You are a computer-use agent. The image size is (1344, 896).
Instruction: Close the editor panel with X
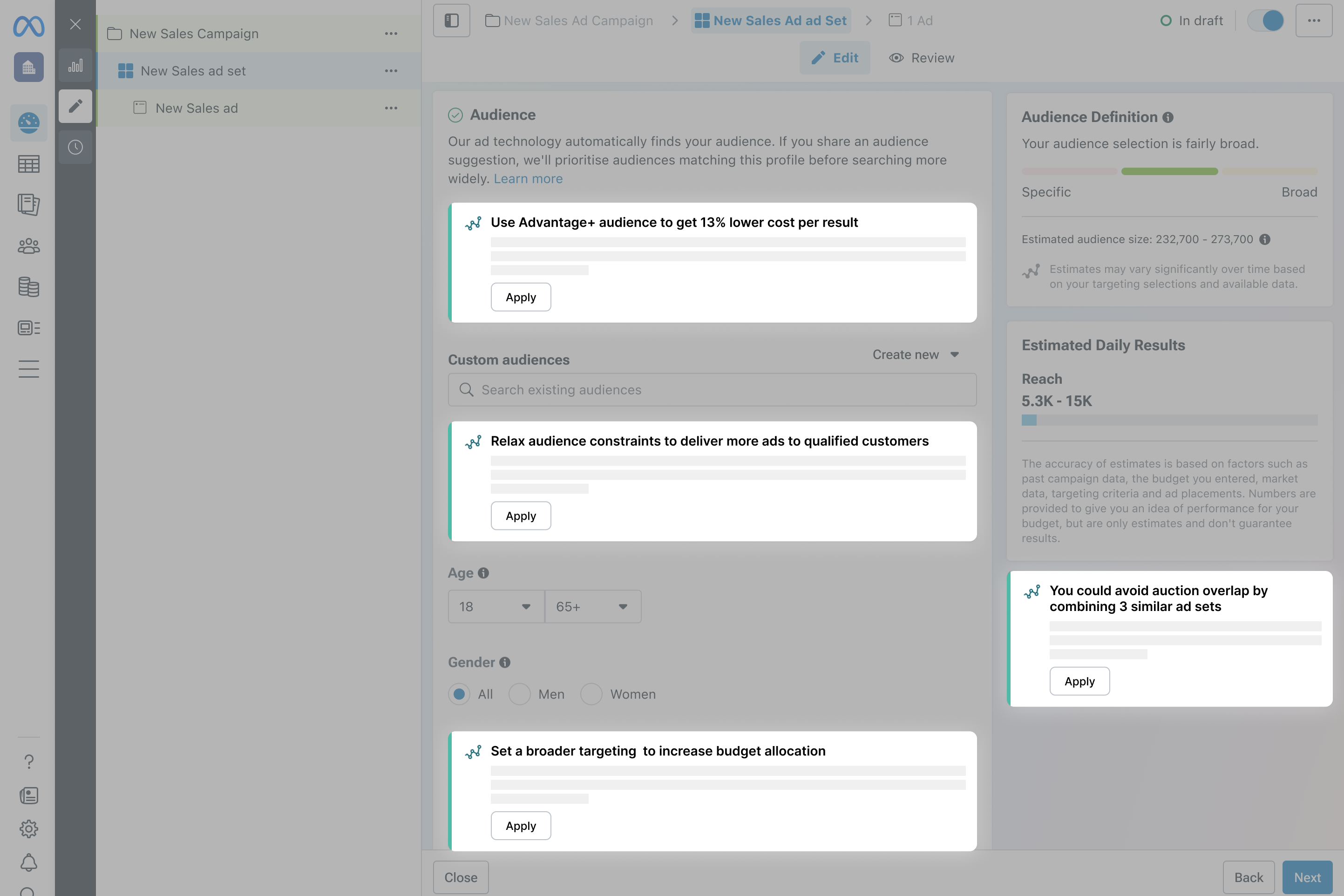(x=75, y=24)
